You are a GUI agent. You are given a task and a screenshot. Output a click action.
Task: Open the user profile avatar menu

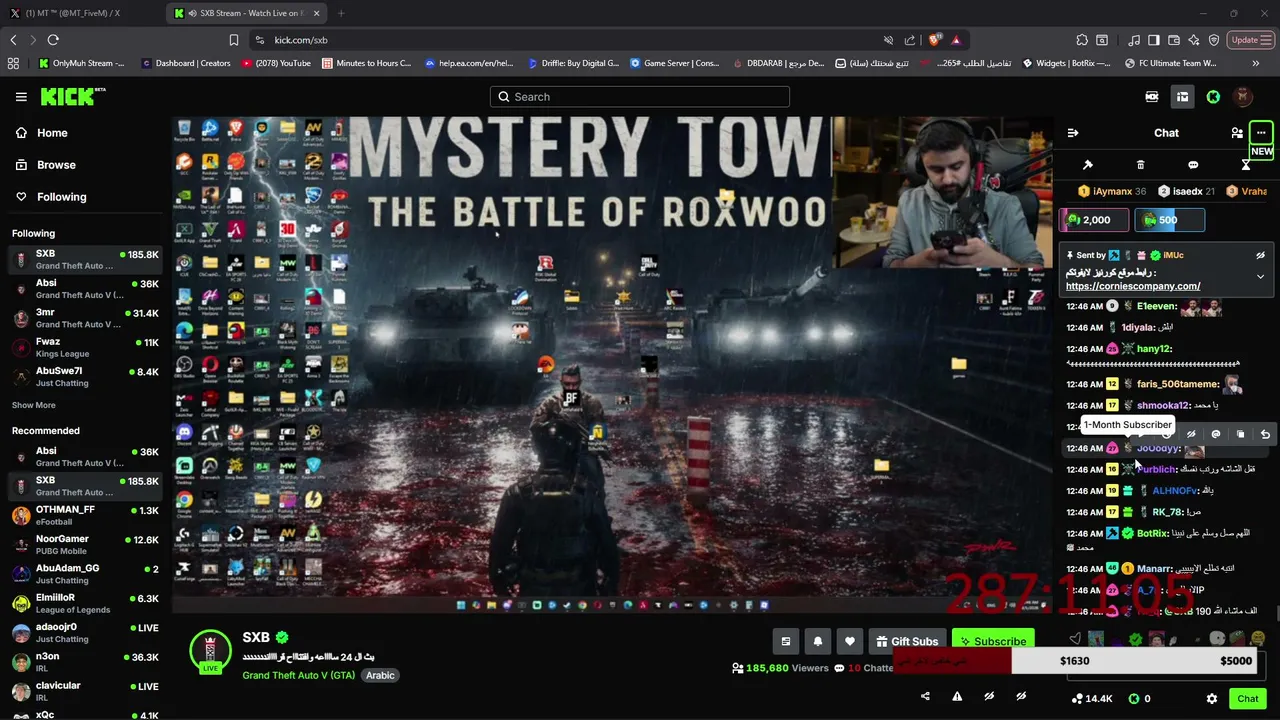tap(1243, 97)
